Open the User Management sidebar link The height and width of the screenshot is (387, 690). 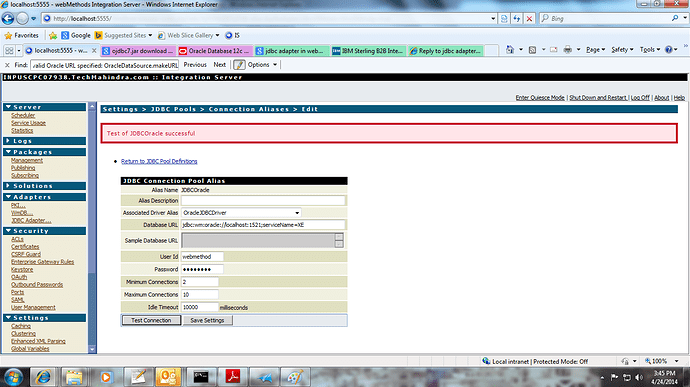click(x=33, y=307)
